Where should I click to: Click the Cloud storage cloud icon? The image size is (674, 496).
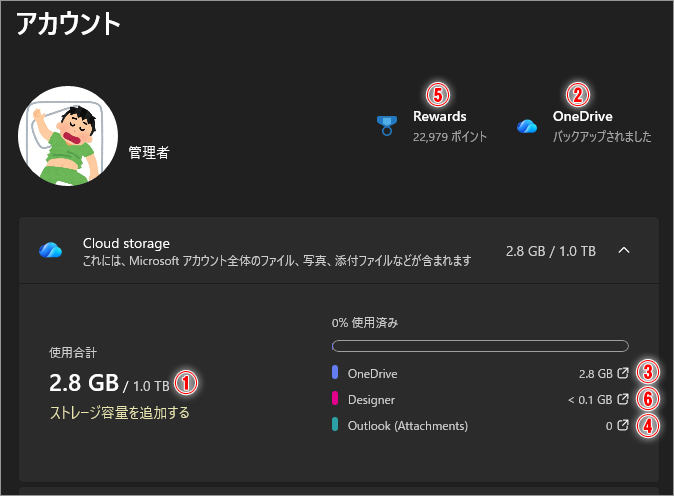coord(50,250)
